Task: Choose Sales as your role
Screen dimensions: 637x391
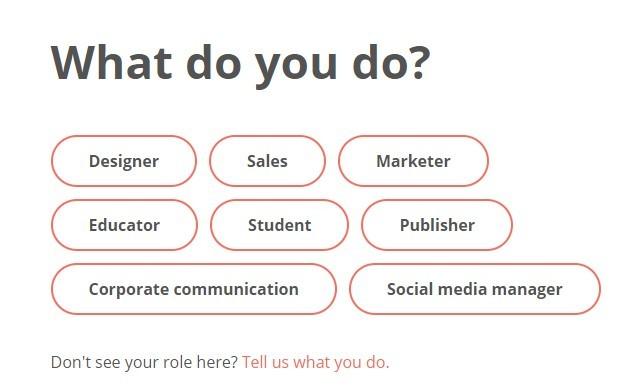Action: [267, 161]
